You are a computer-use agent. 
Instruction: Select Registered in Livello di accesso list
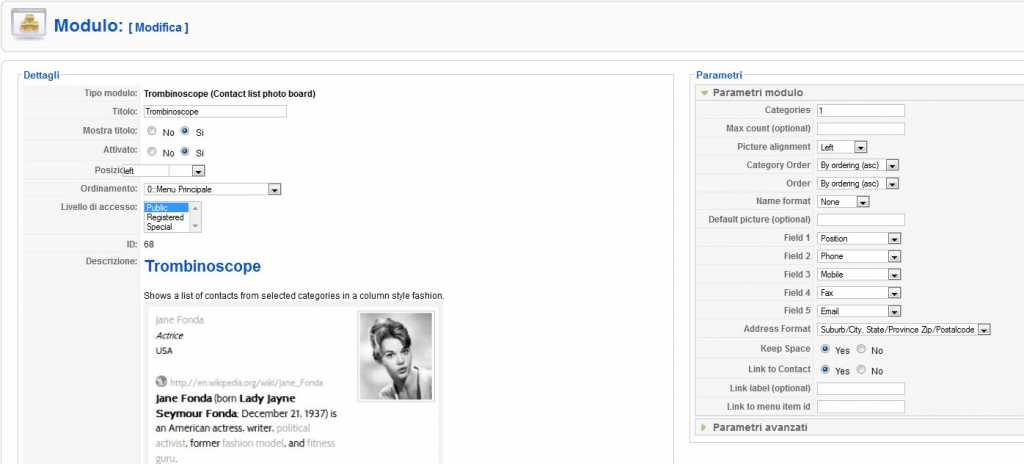pyautogui.click(x=165, y=217)
